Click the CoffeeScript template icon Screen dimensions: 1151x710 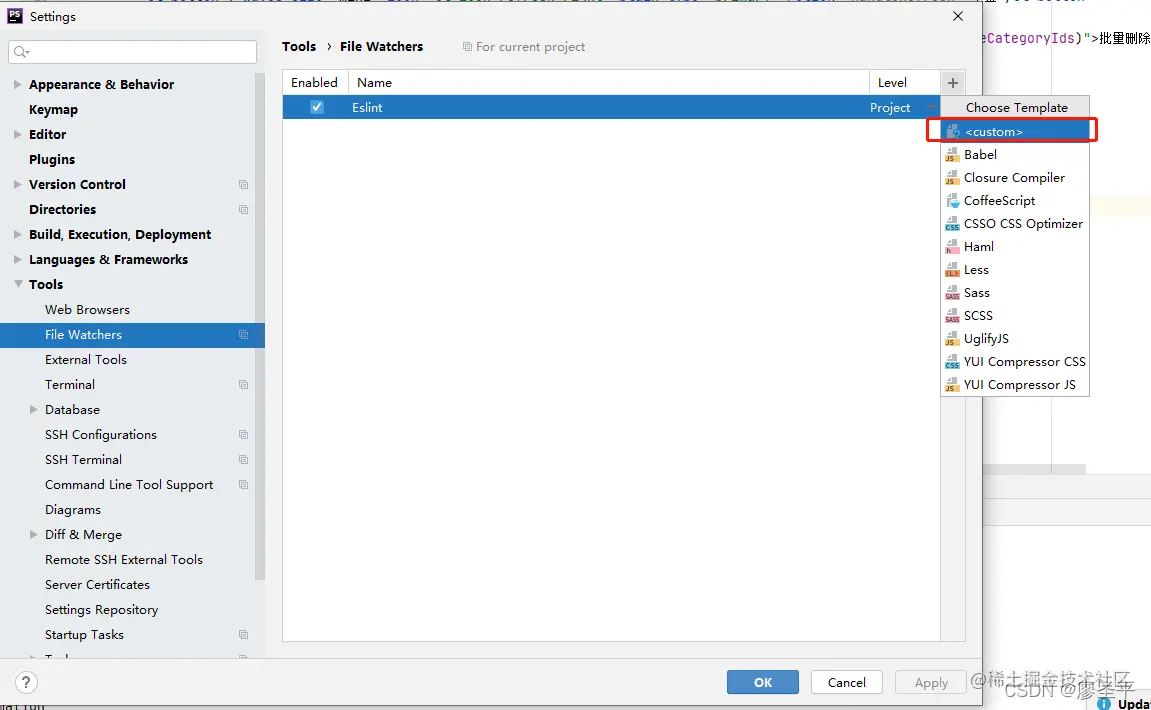[x=952, y=200]
